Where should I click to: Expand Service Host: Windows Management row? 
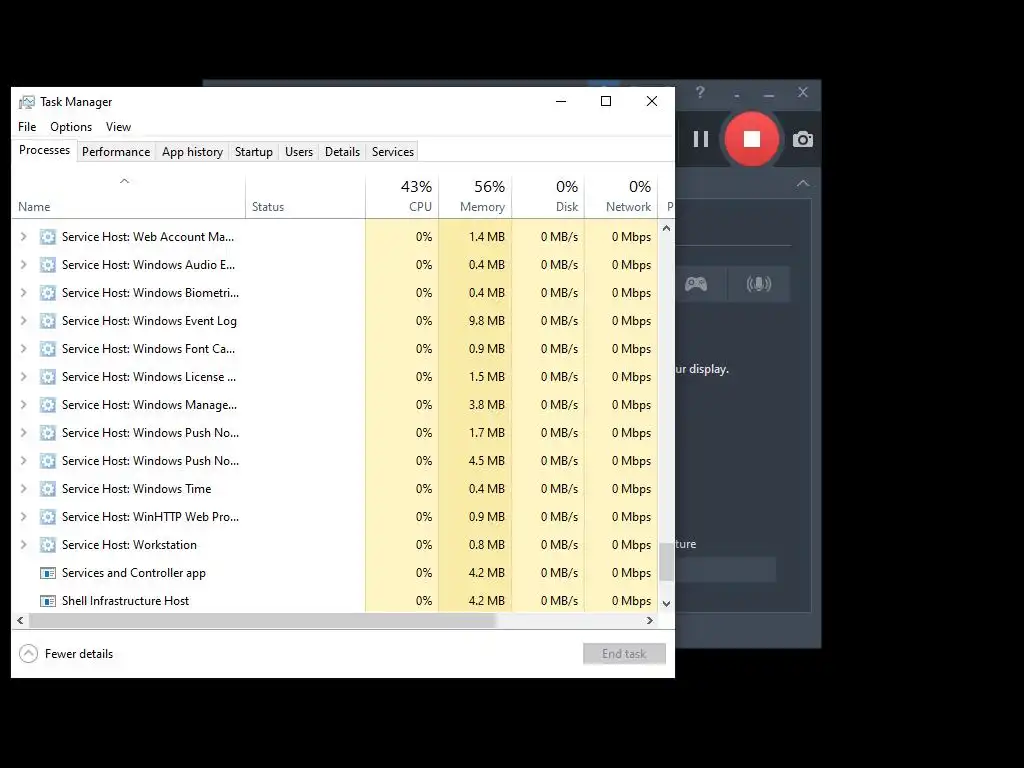click(24, 405)
